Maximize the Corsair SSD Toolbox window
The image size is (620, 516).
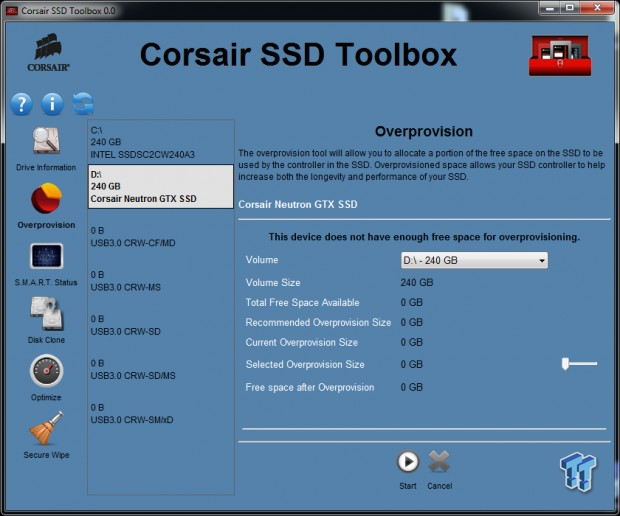click(x=569, y=8)
